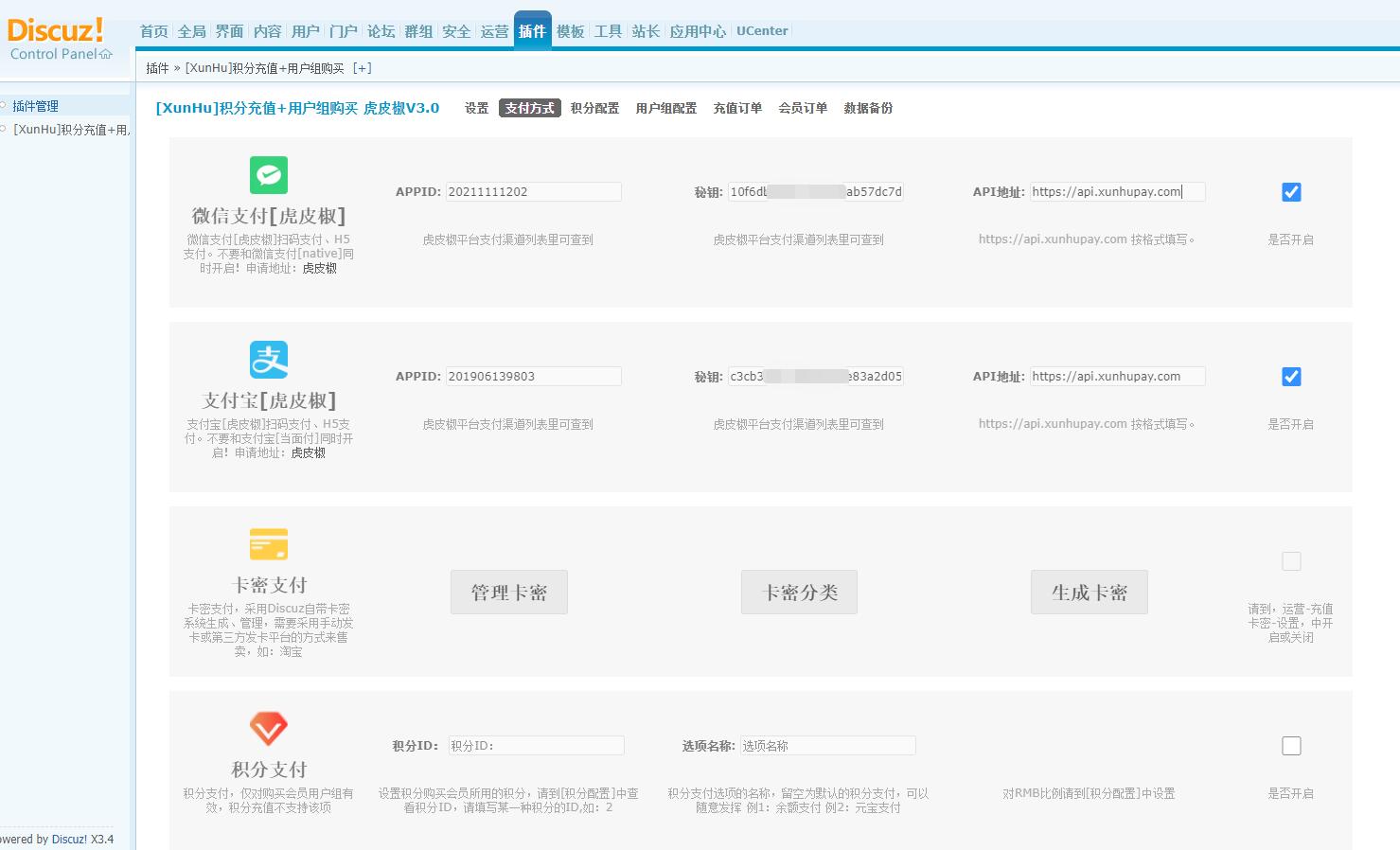
Task: Open the 论坛 top menu
Action: (381, 31)
